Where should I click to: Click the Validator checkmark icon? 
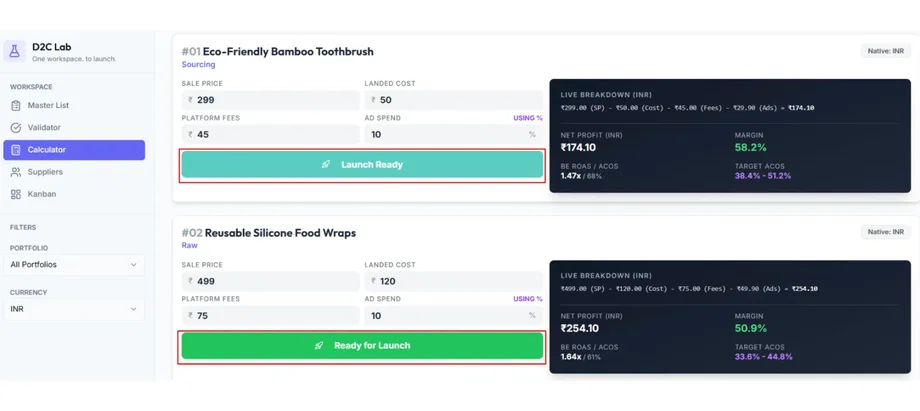click(x=16, y=128)
